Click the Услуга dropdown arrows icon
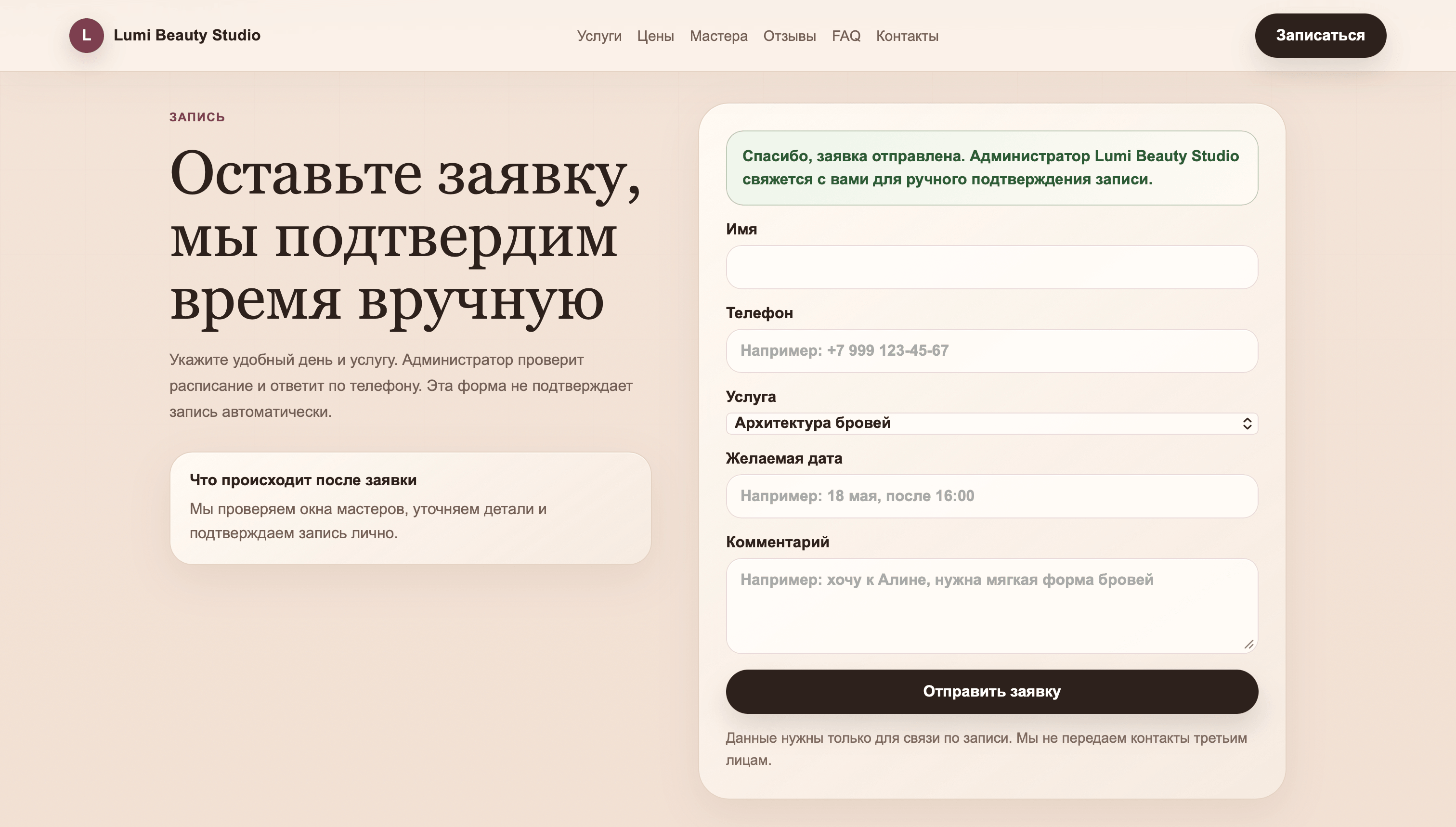Image resolution: width=1456 pixels, height=827 pixels. (1247, 424)
